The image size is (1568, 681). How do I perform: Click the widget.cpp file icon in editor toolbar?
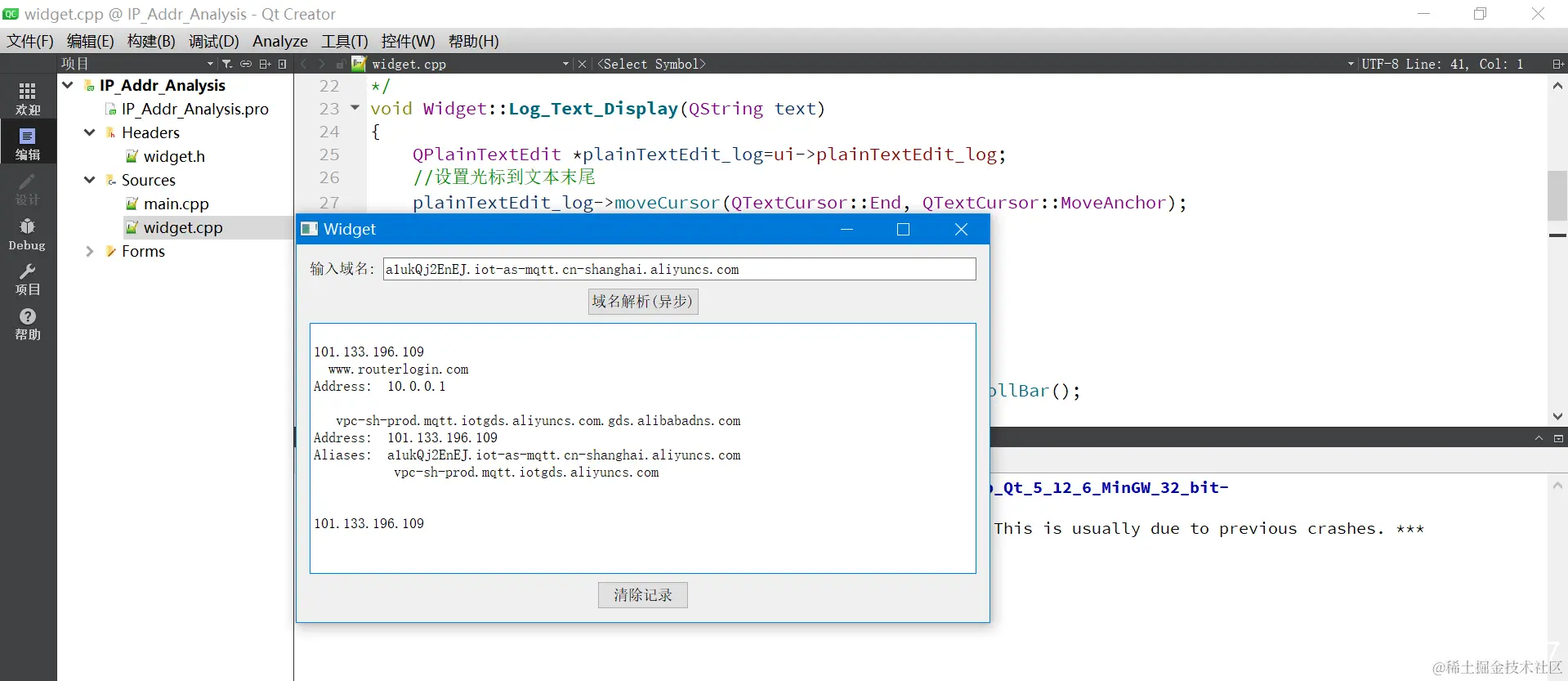point(359,64)
